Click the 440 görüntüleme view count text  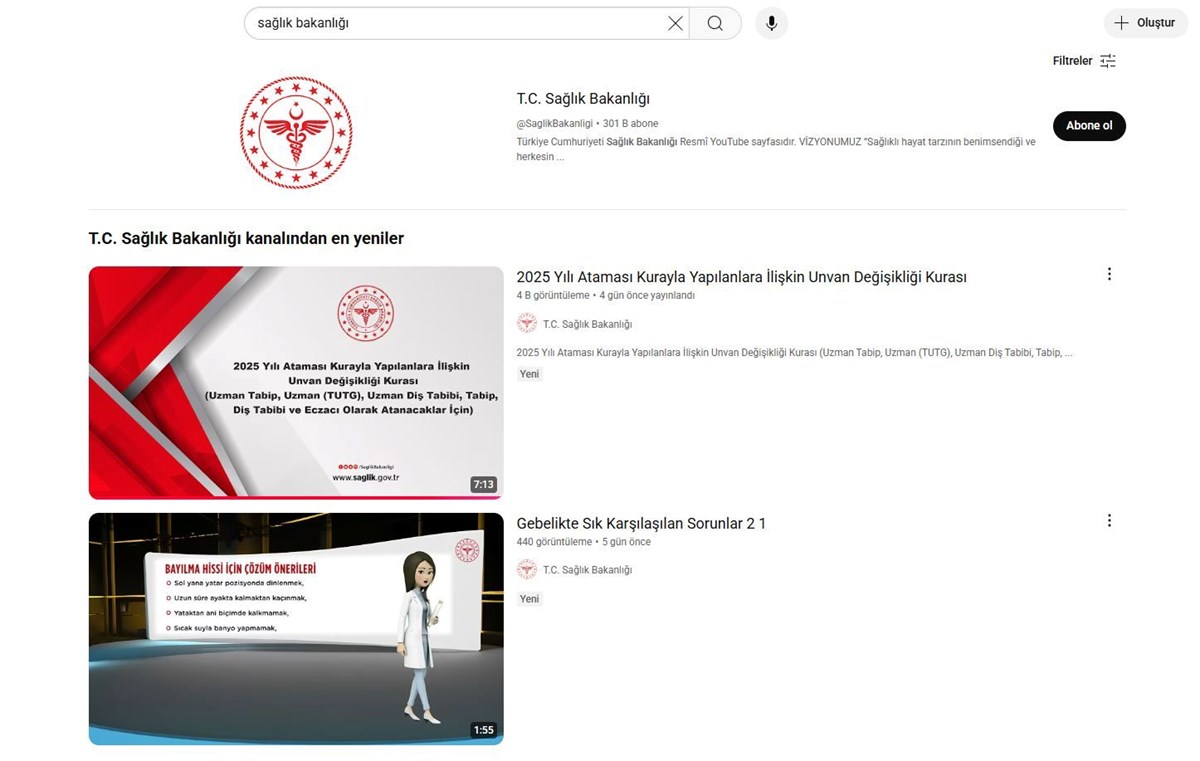[x=554, y=542]
